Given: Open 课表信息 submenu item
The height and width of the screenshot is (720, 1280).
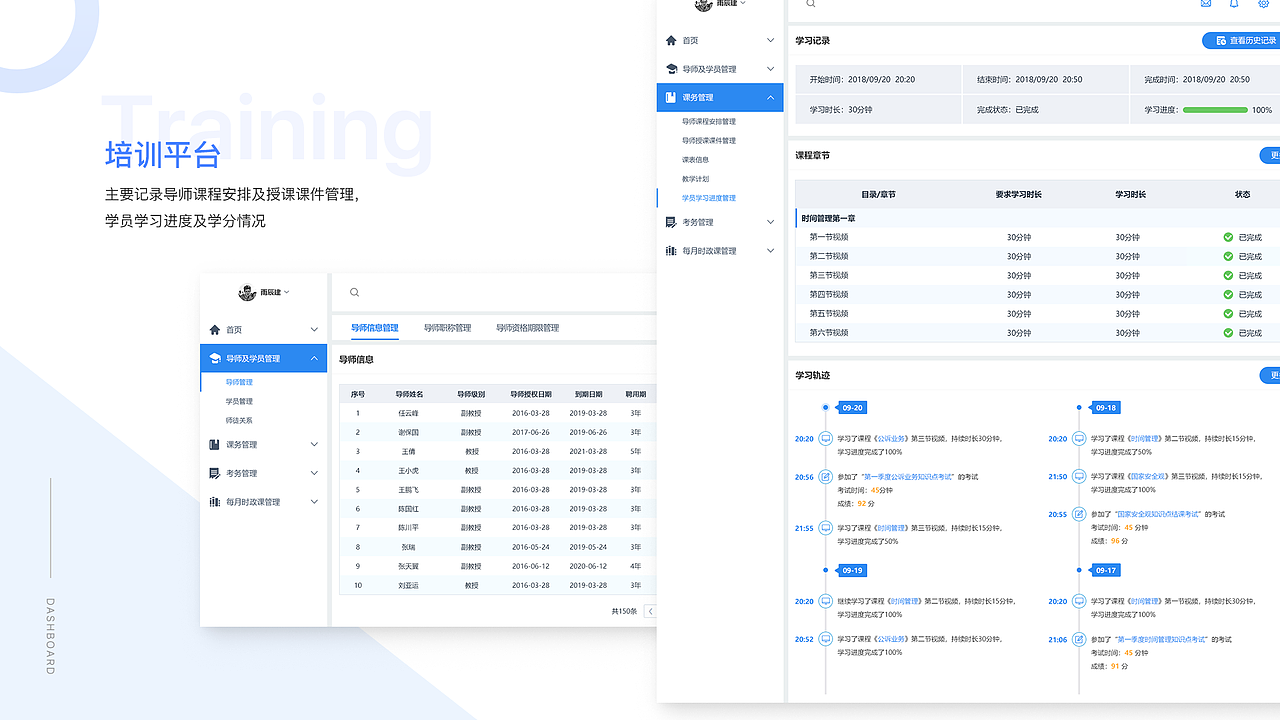Looking at the screenshot, I should tap(696, 160).
